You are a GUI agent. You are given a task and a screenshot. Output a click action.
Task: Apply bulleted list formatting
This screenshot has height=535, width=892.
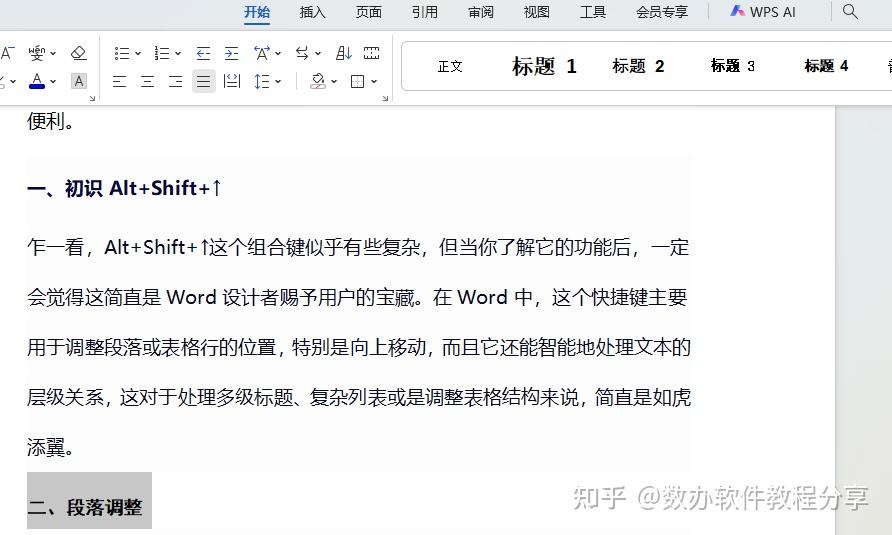(x=122, y=53)
